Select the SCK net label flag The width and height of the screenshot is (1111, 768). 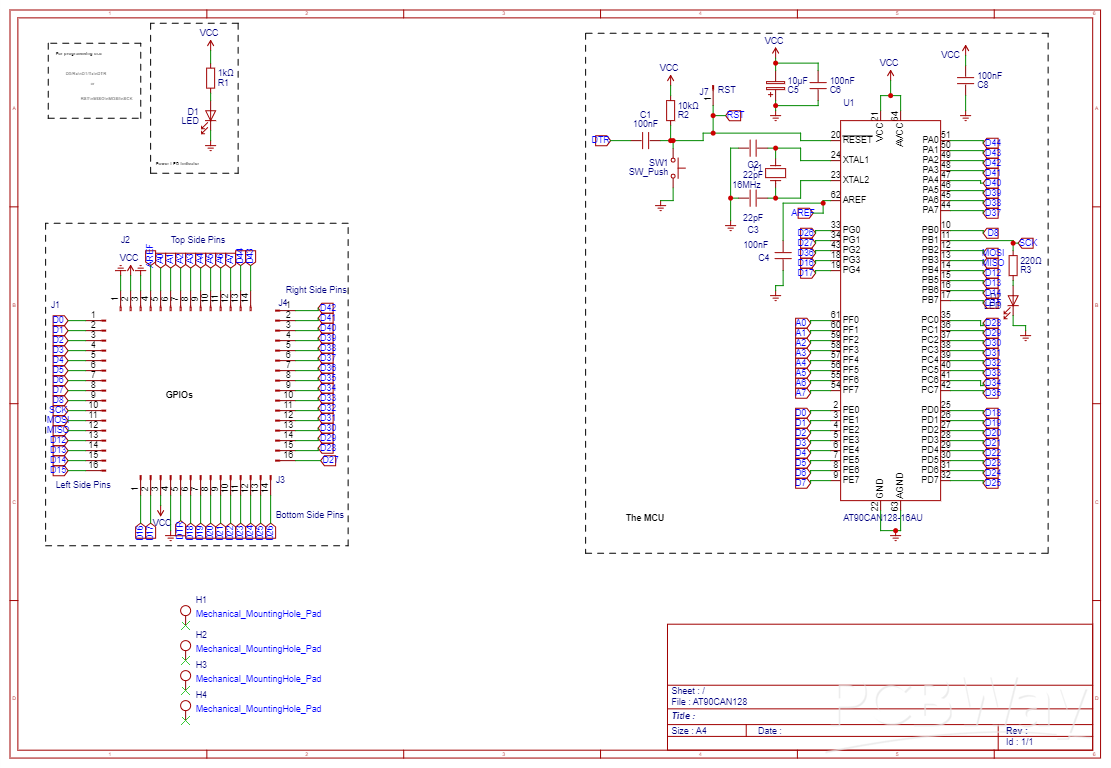point(1027,242)
